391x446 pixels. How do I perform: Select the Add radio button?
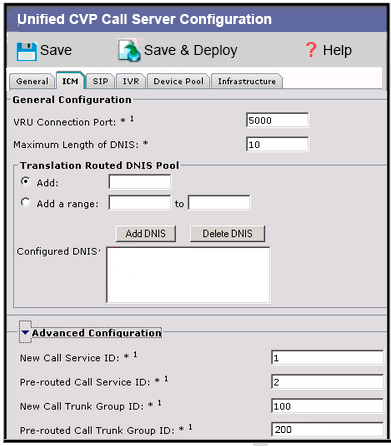click(25, 182)
